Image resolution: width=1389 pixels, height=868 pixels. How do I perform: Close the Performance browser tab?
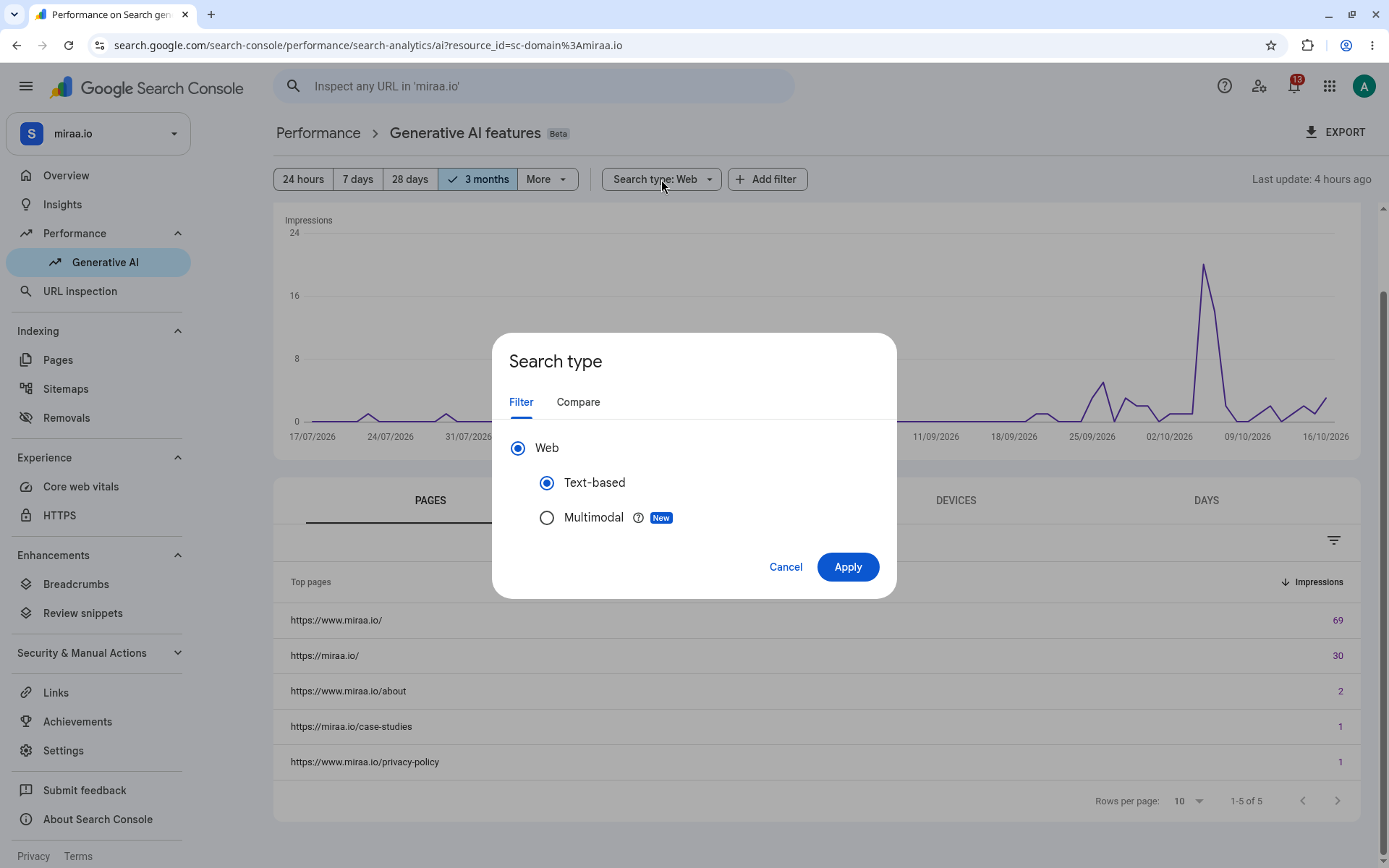[185, 14]
